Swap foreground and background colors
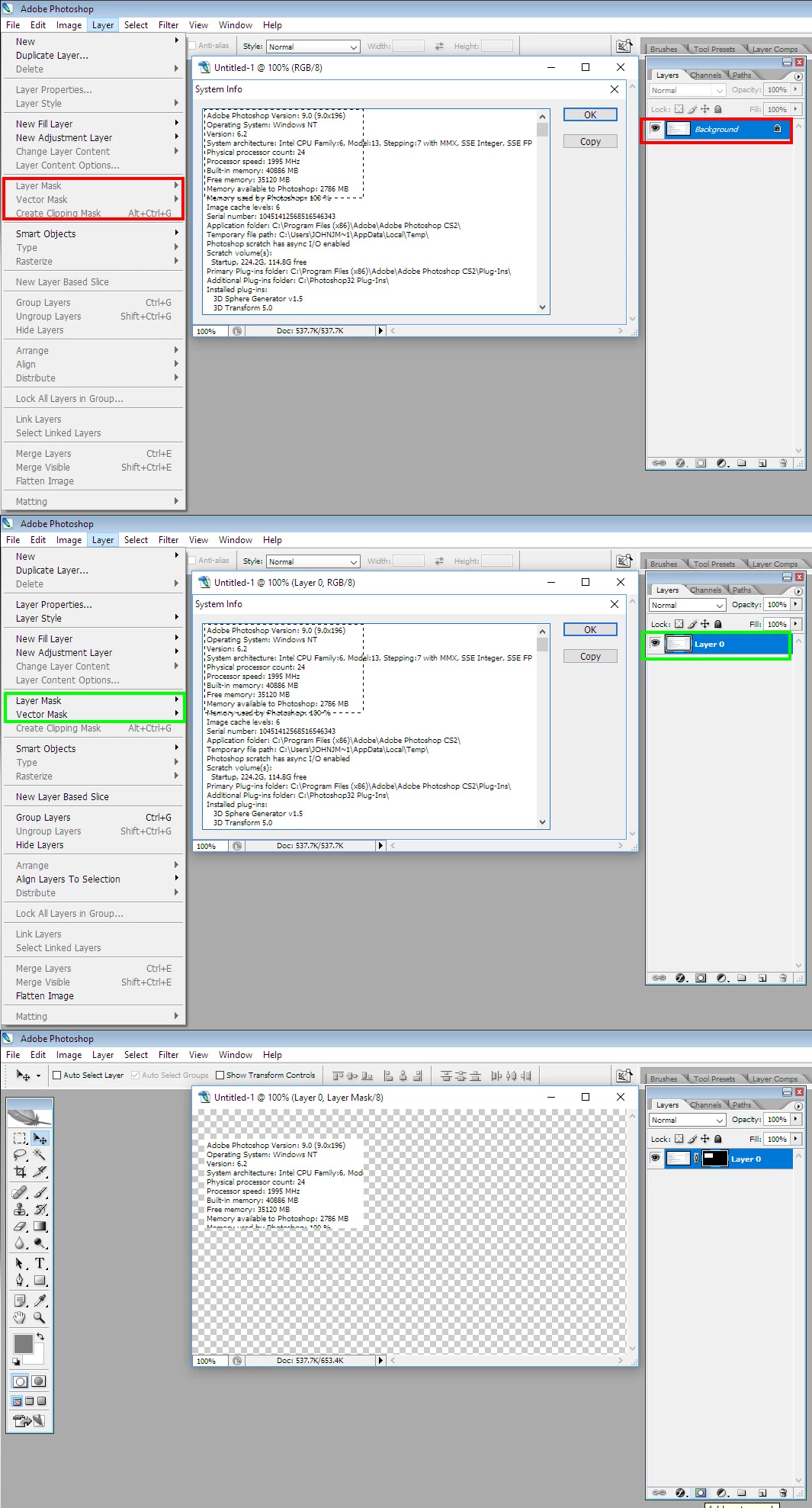This screenshot has width=812, height=1508. click(40, 1336)
